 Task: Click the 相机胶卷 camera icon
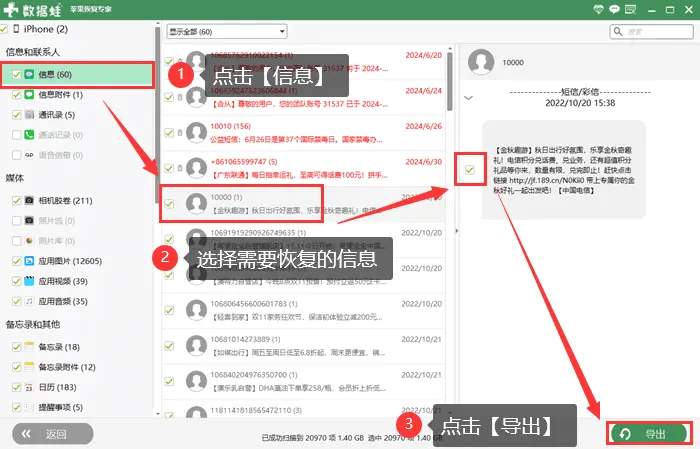pyautogui.click(x=29, y=200)
